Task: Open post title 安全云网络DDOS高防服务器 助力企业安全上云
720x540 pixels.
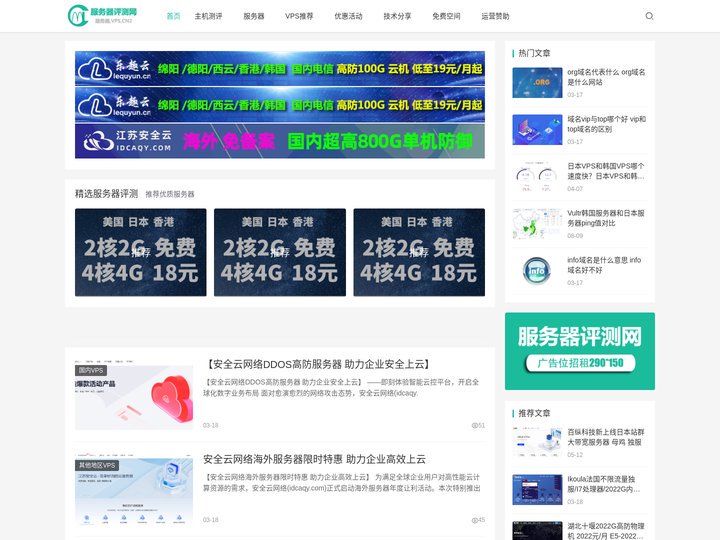Action: (318, 365)
